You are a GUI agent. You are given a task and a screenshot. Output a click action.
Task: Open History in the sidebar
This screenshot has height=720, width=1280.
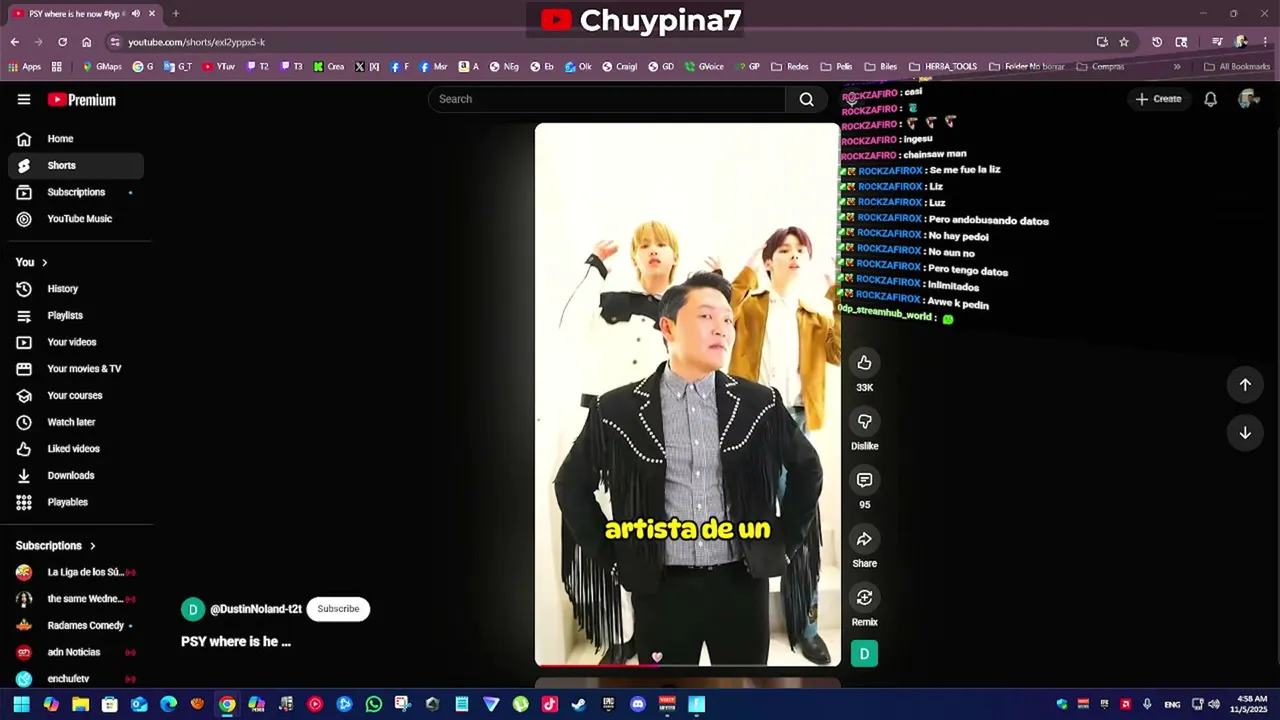pos(76,289)
